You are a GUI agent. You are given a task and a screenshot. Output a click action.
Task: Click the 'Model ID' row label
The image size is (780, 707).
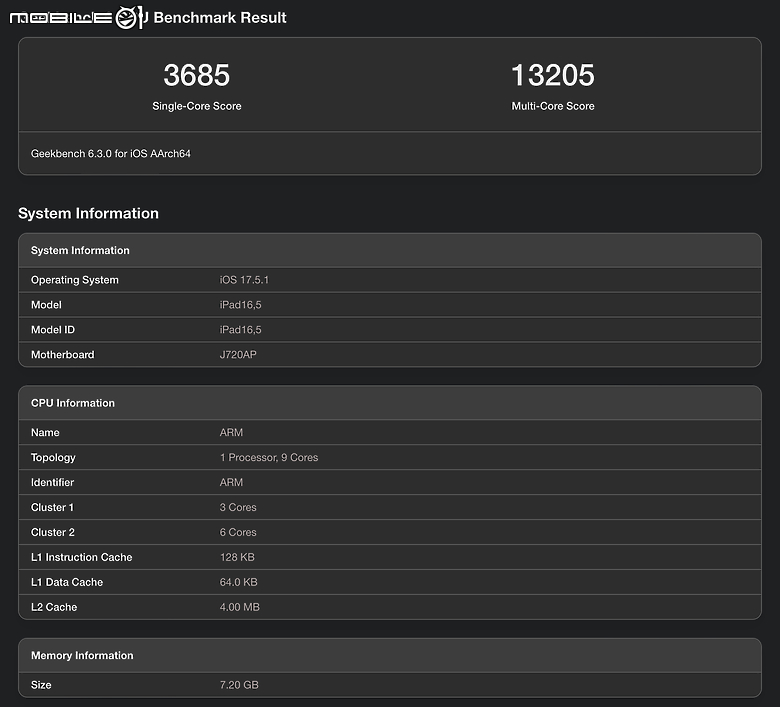[x=53, y=330]
